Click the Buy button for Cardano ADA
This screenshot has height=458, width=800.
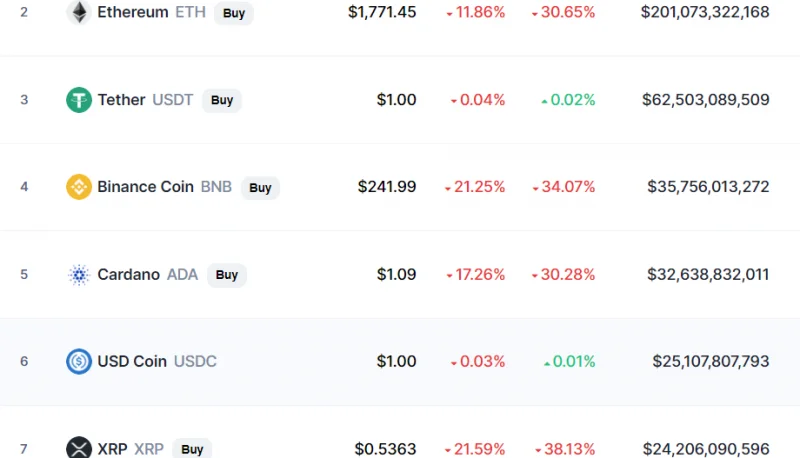(x=227, y=275)
